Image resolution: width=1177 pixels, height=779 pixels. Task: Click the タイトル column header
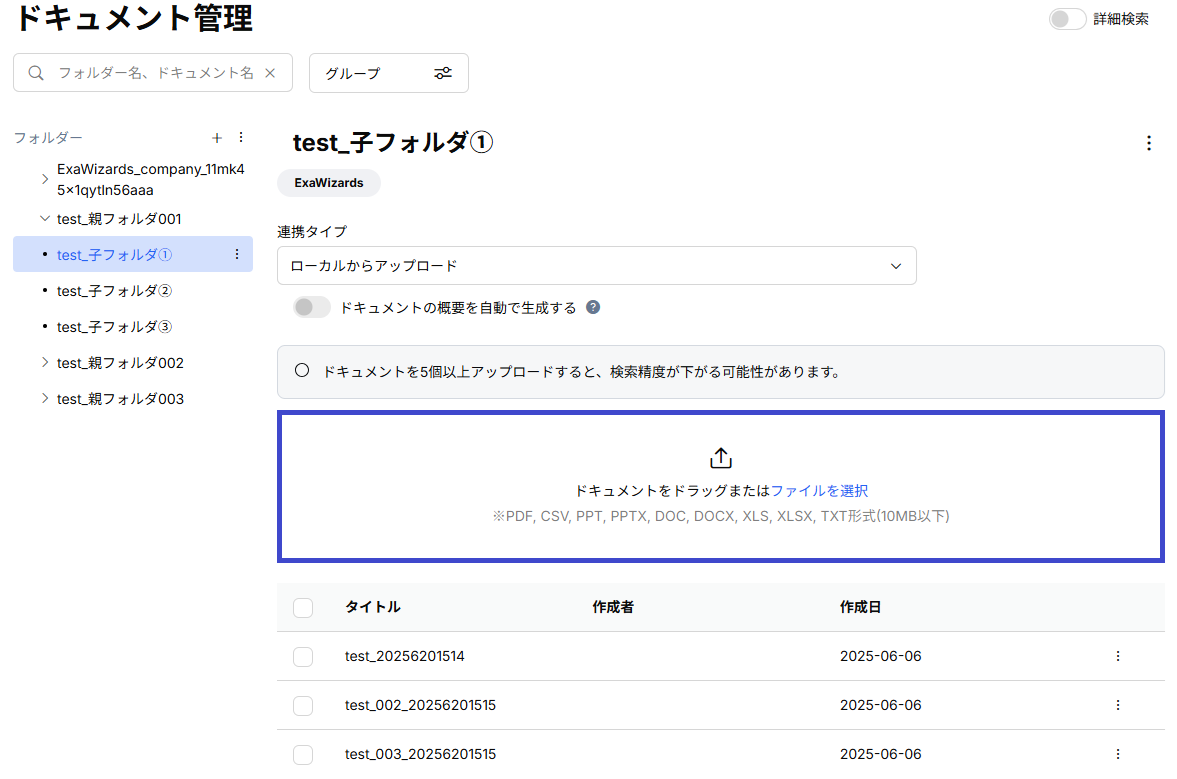tap(372, 606)
